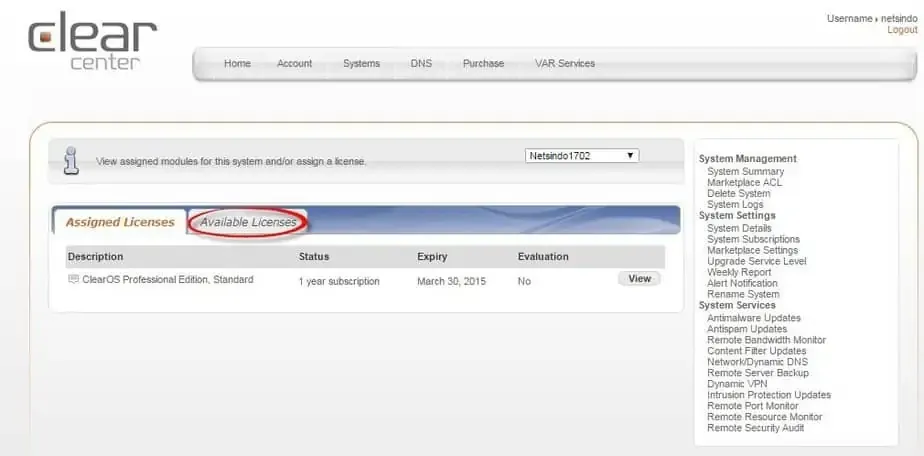Open the Home menu item
This screenshot has height=456, width=924.
pos(237,64)
